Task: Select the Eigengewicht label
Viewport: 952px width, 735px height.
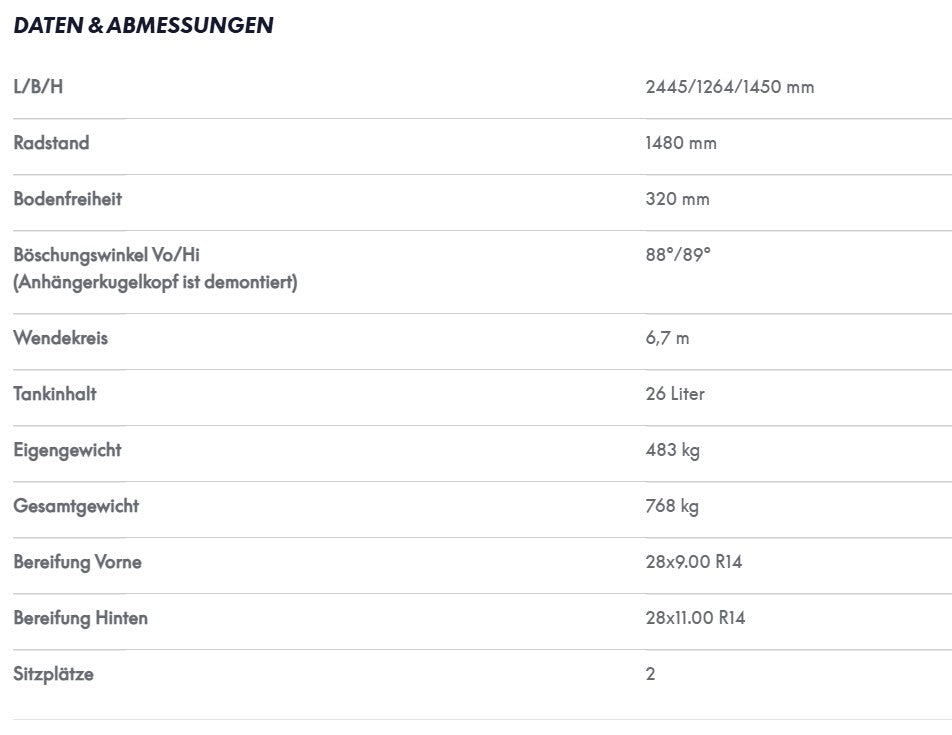Action: [67, 450]
